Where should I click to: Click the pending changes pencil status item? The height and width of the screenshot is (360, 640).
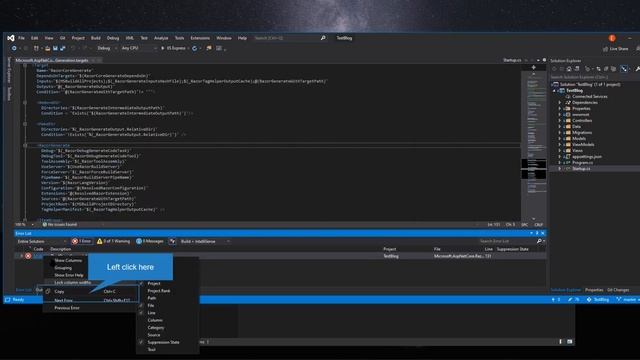coord(573,300)
